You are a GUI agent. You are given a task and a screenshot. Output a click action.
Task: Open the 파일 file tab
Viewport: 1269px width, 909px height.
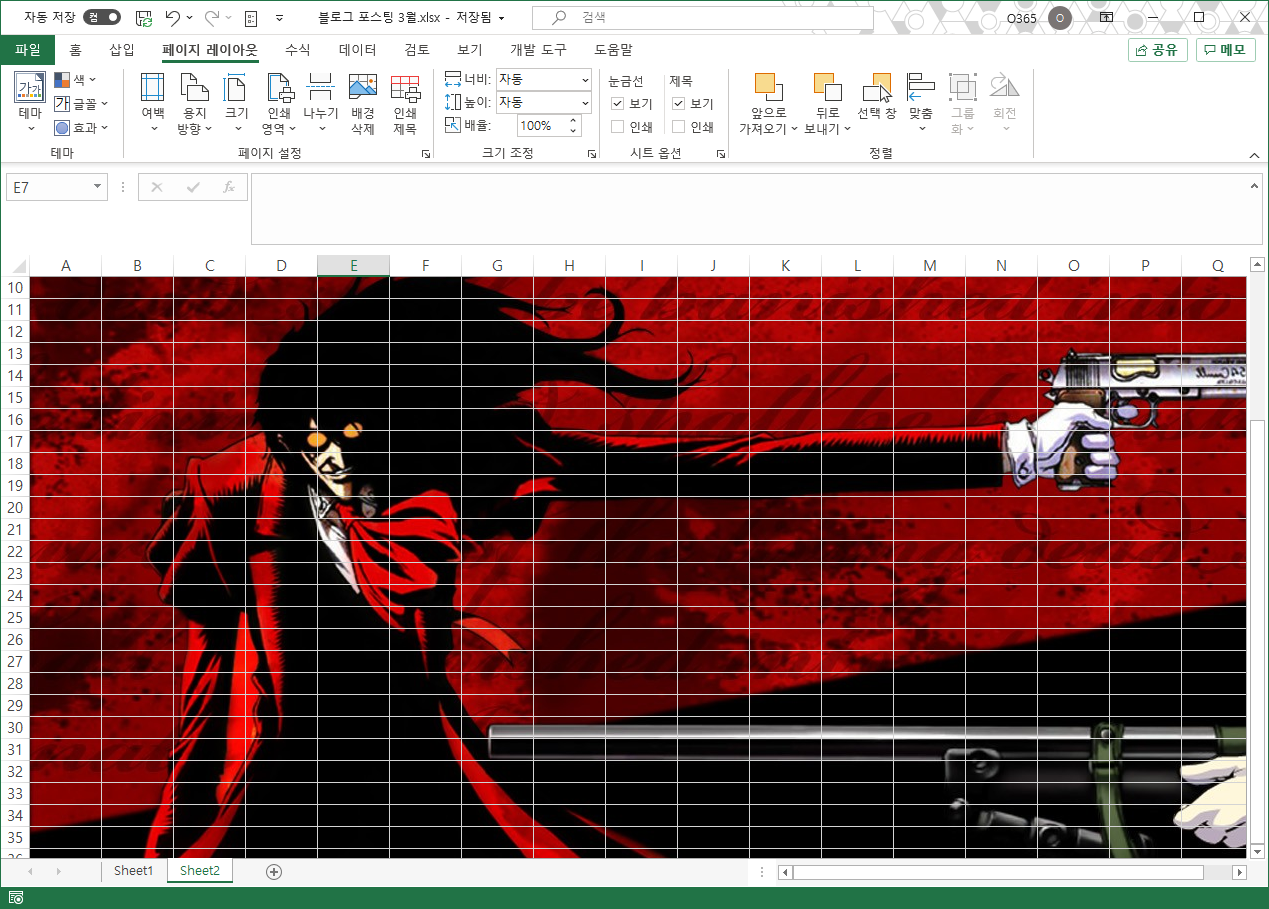coord(28,49)
